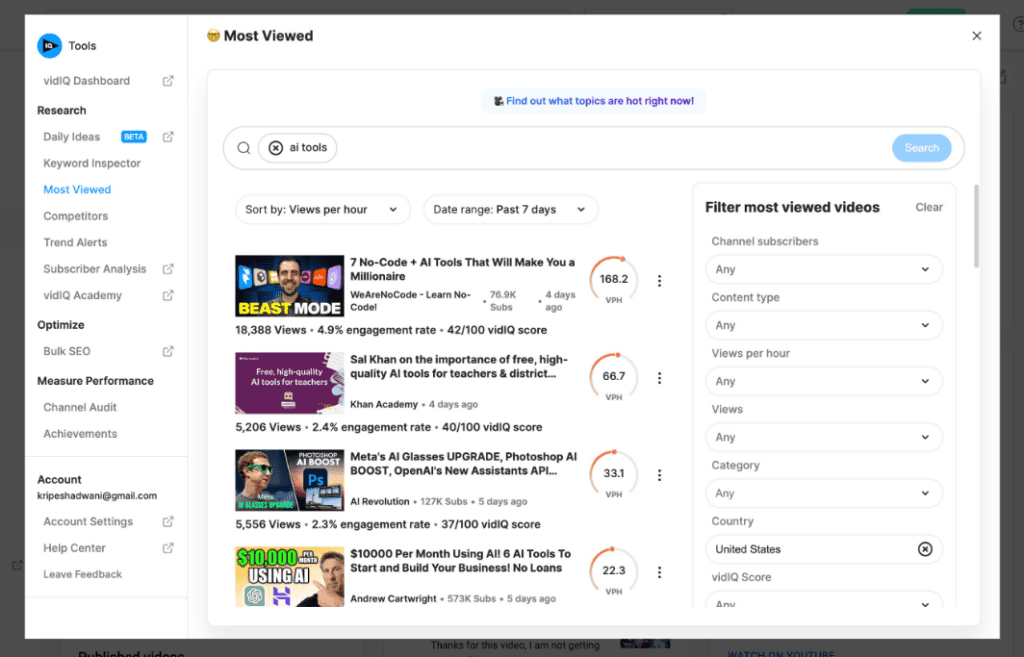Switch to Keyword Inspector

tap(93, 163)
